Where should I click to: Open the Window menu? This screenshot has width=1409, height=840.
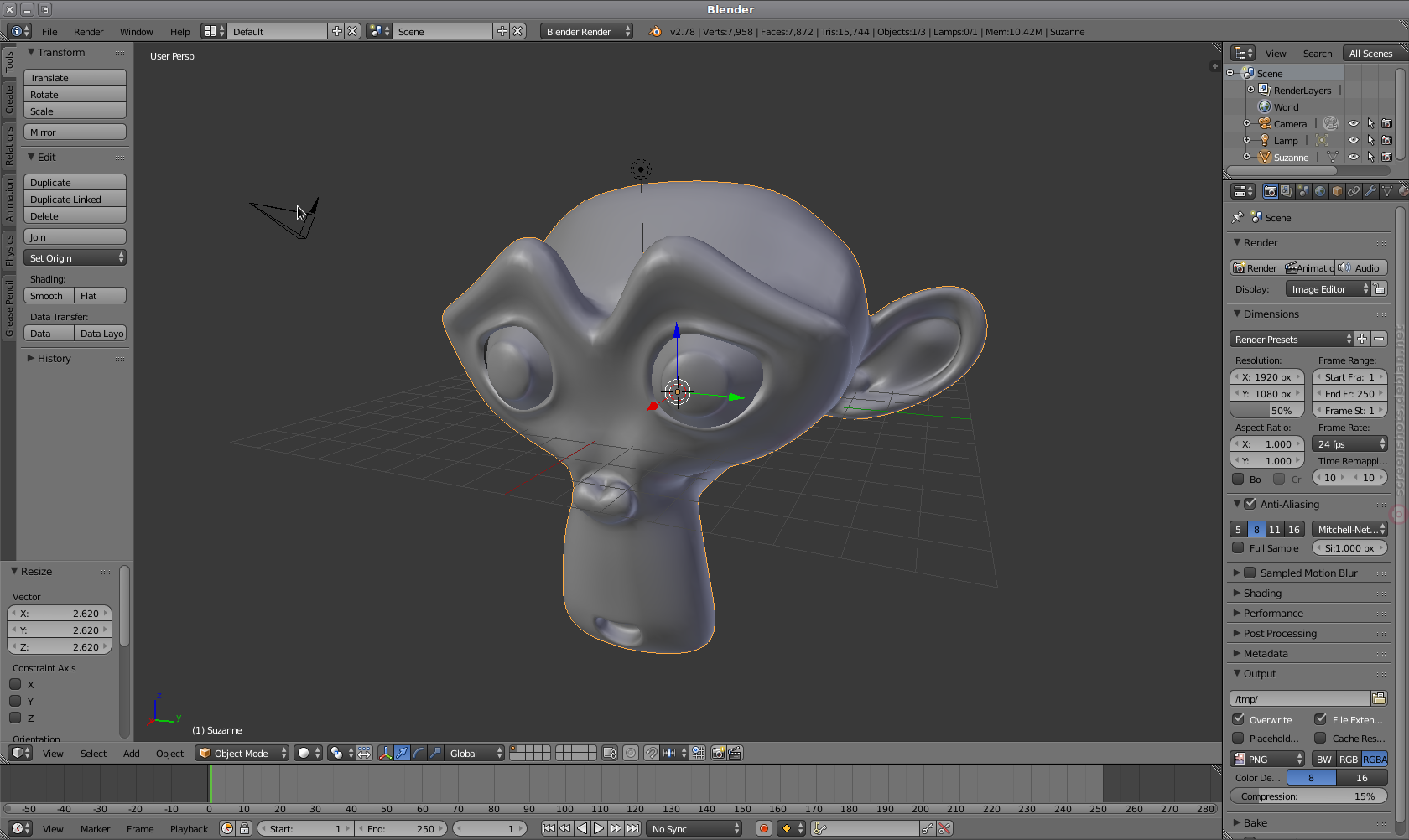pos(136,31)
